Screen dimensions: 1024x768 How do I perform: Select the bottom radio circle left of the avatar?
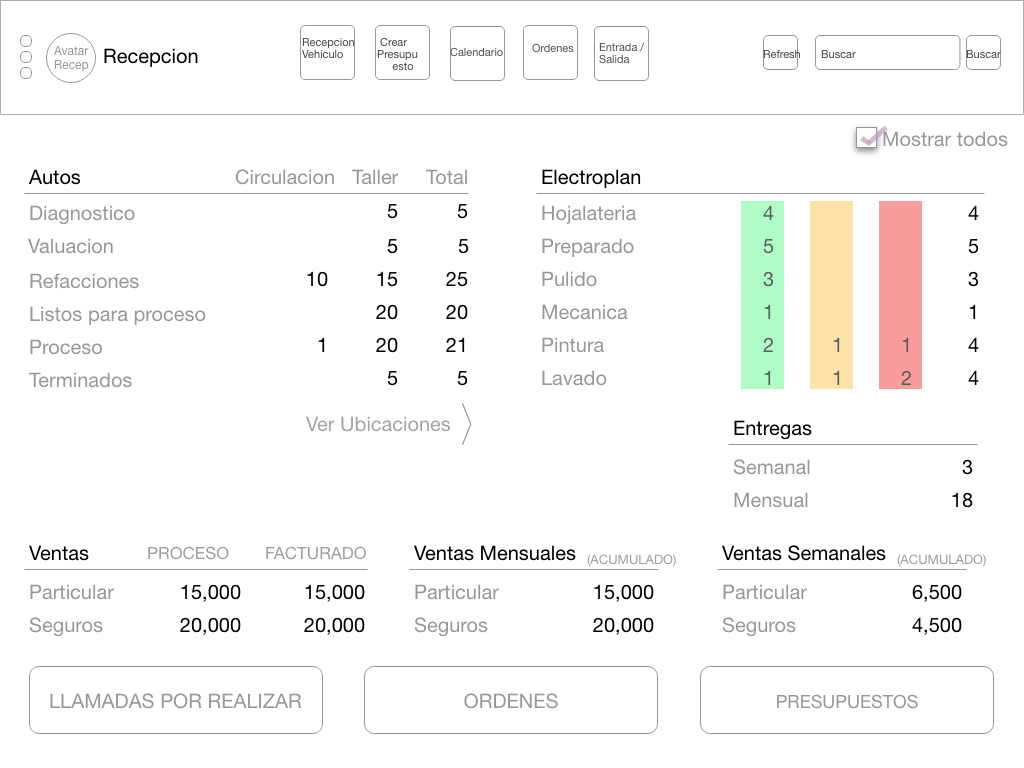[x=26, y=73]
